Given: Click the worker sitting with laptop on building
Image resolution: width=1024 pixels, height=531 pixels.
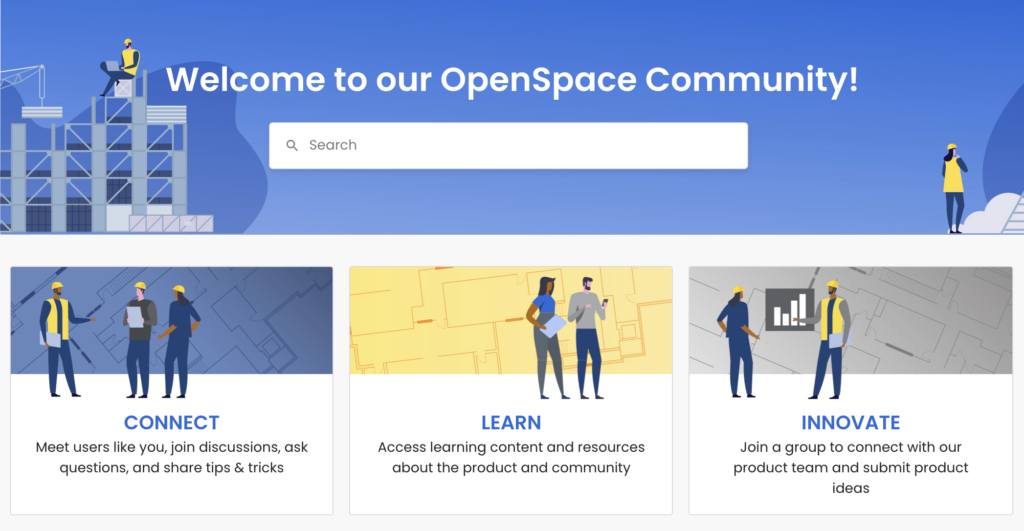Looking at the screenshot, I should coord(124,67).
